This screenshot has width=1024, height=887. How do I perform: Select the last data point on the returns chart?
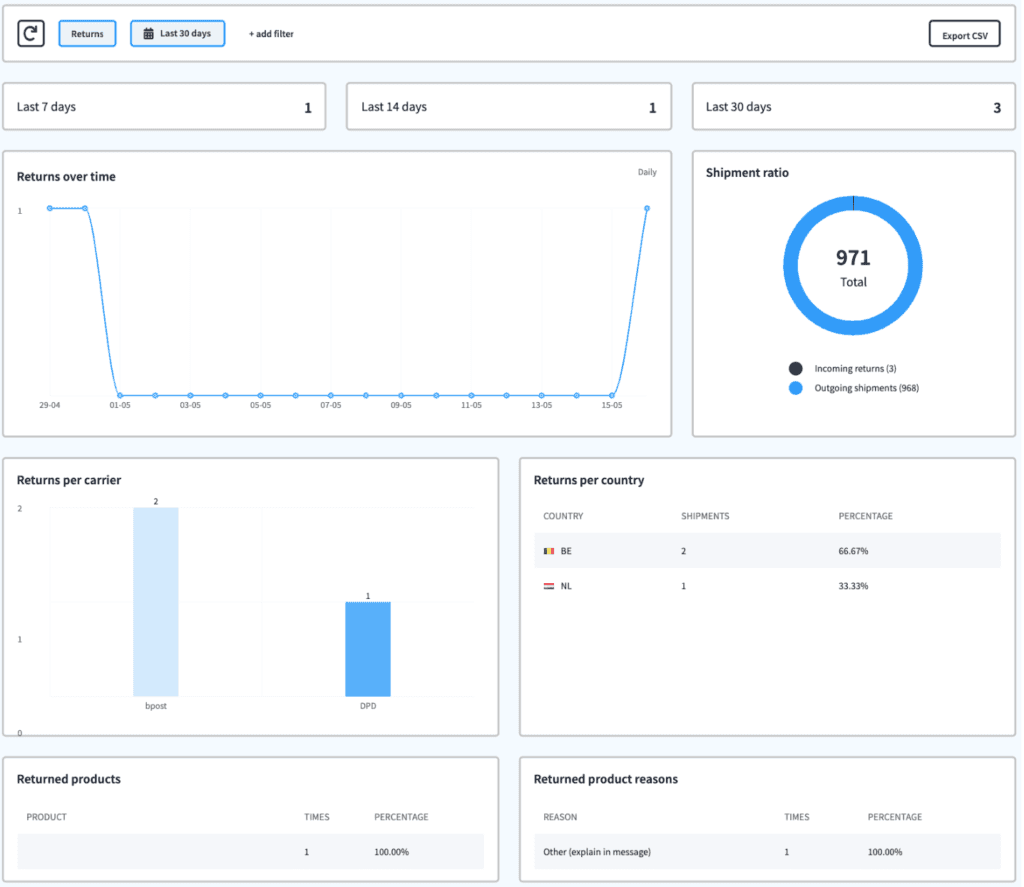click(646, 209)
